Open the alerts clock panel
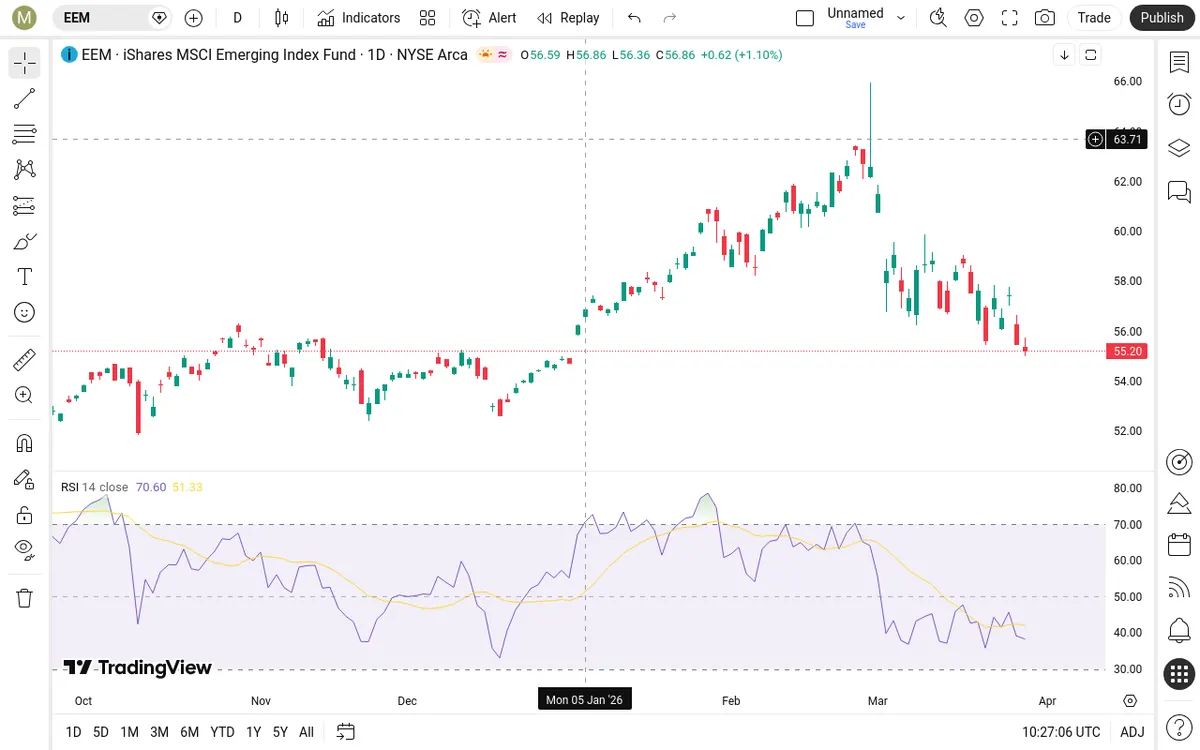This screenshot has height=750, width=1200. 1179,105
